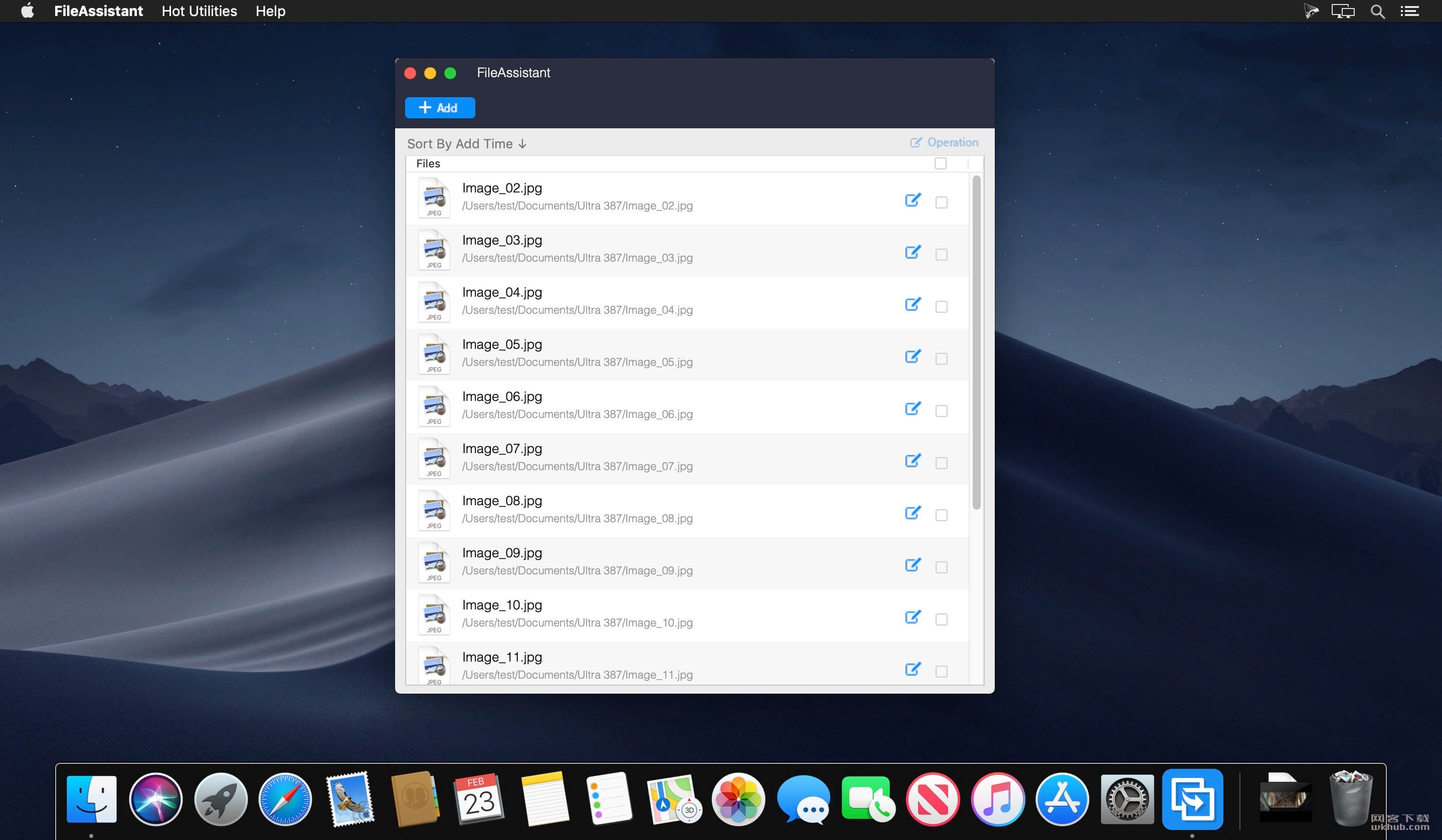Image resolution: width=1442 pixels, height=840 pixels.
Task: Click the blue Add button
Action: (x=439, y=107)
